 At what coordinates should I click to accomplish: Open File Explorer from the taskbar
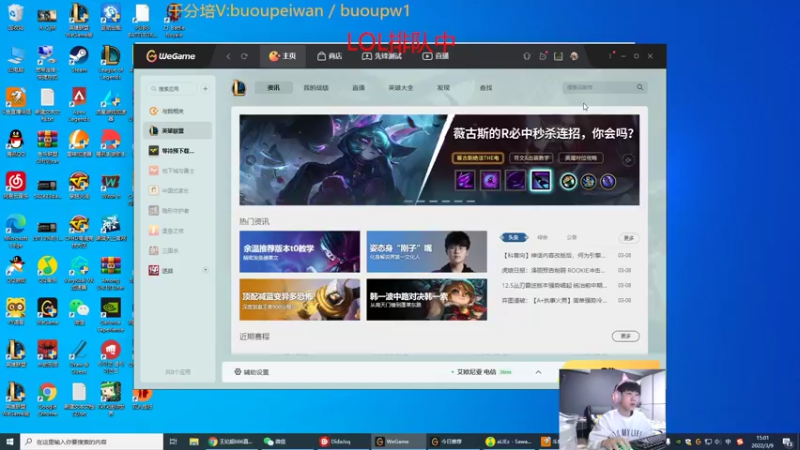pos(194,441)
